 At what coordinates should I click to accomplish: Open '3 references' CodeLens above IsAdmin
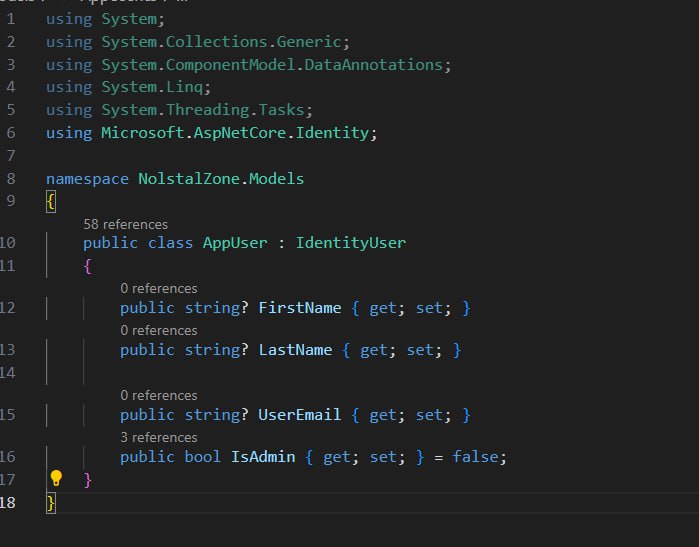[159, 437]
